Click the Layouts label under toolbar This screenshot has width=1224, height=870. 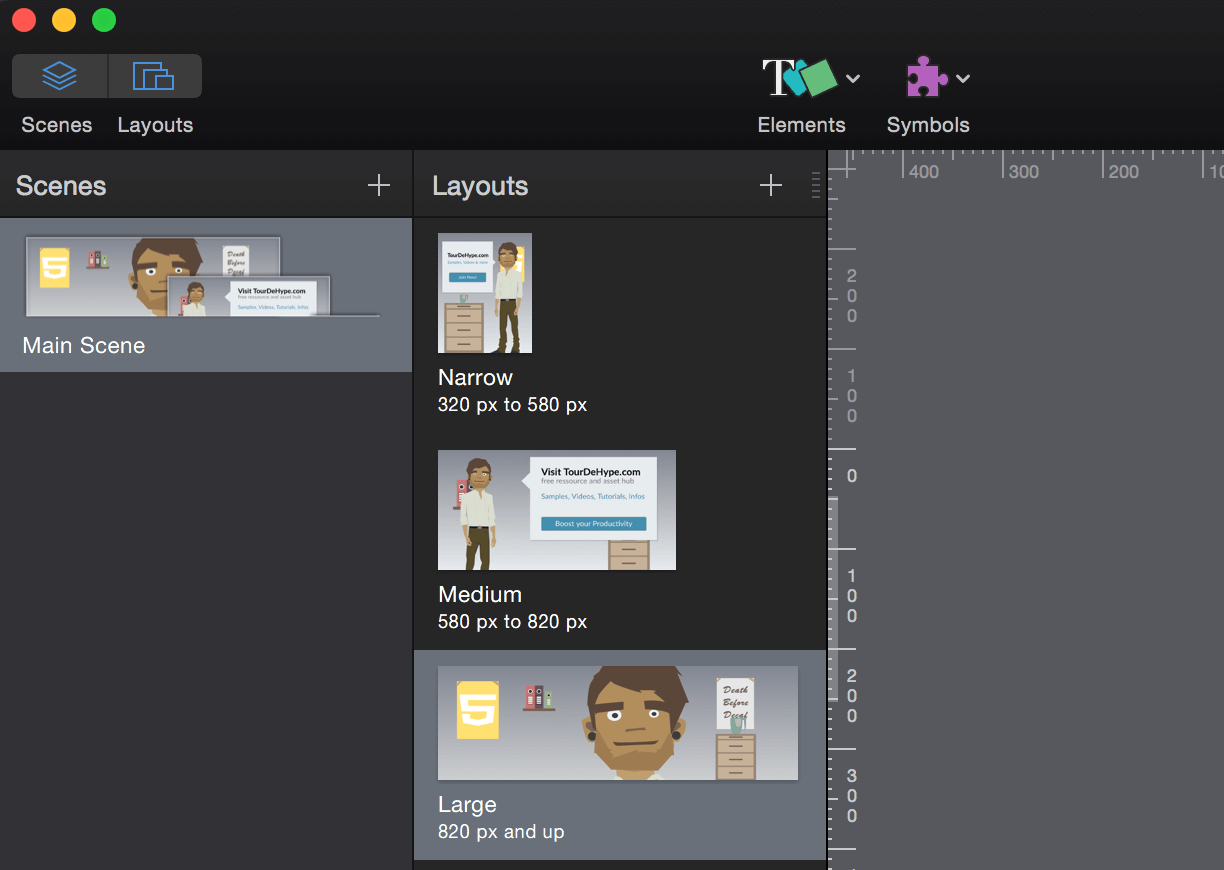(155, 125)
